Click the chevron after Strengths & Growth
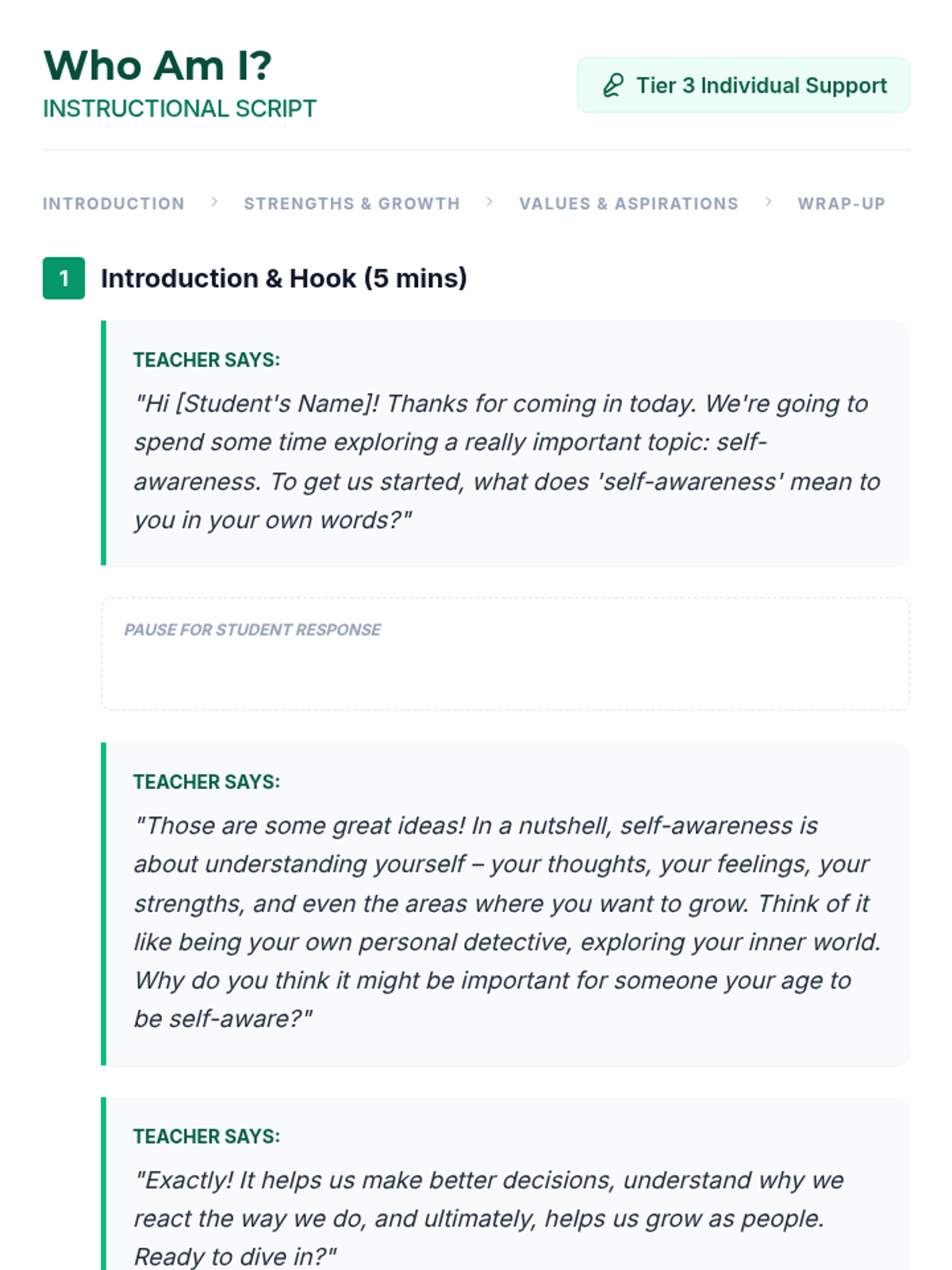Image resolution: width=952 pixels, height=1270 pixels. click(489, 202)
